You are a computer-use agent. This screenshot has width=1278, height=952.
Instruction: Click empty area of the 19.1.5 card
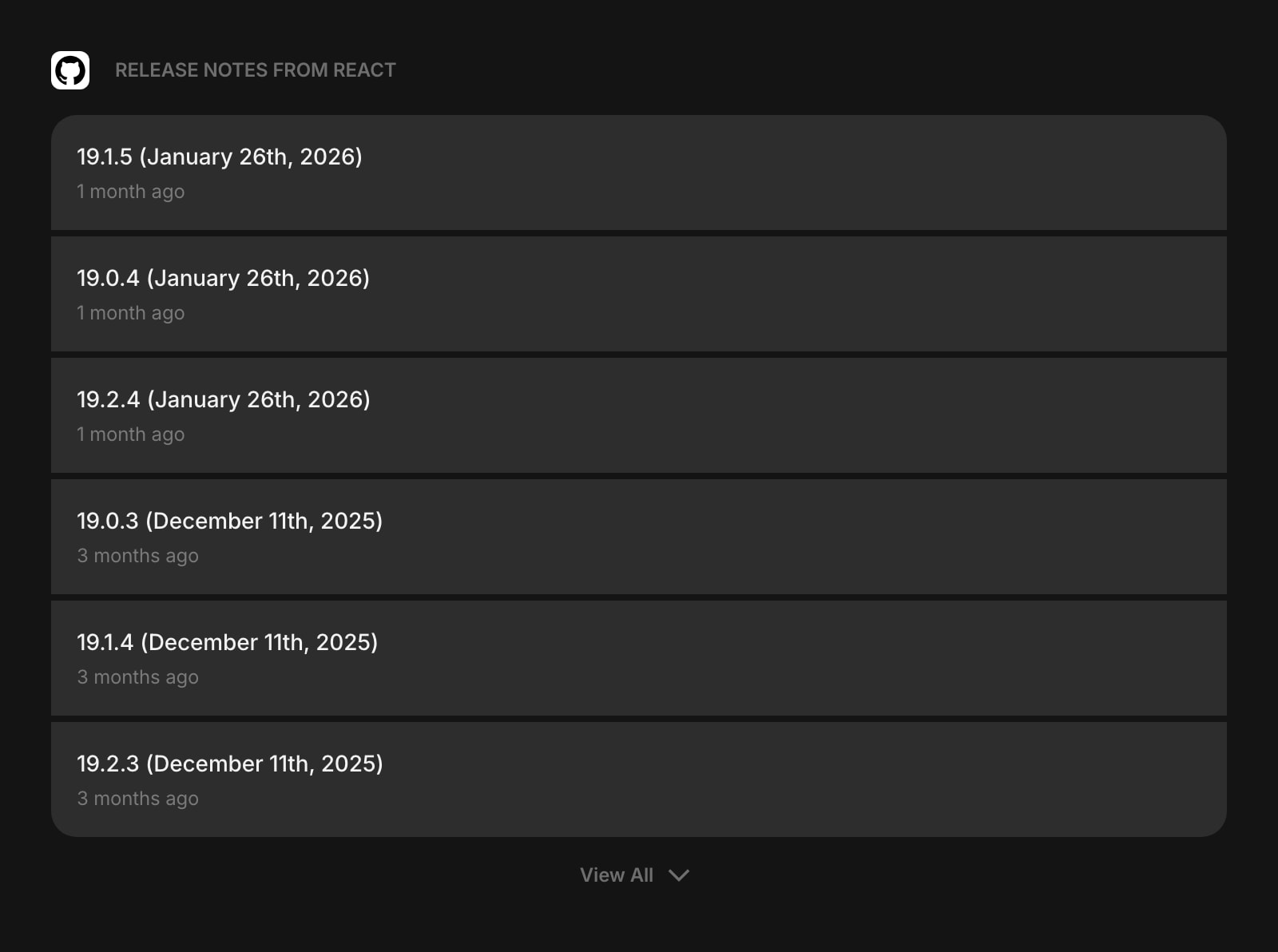pyautogui.click(x=799, y=173)
